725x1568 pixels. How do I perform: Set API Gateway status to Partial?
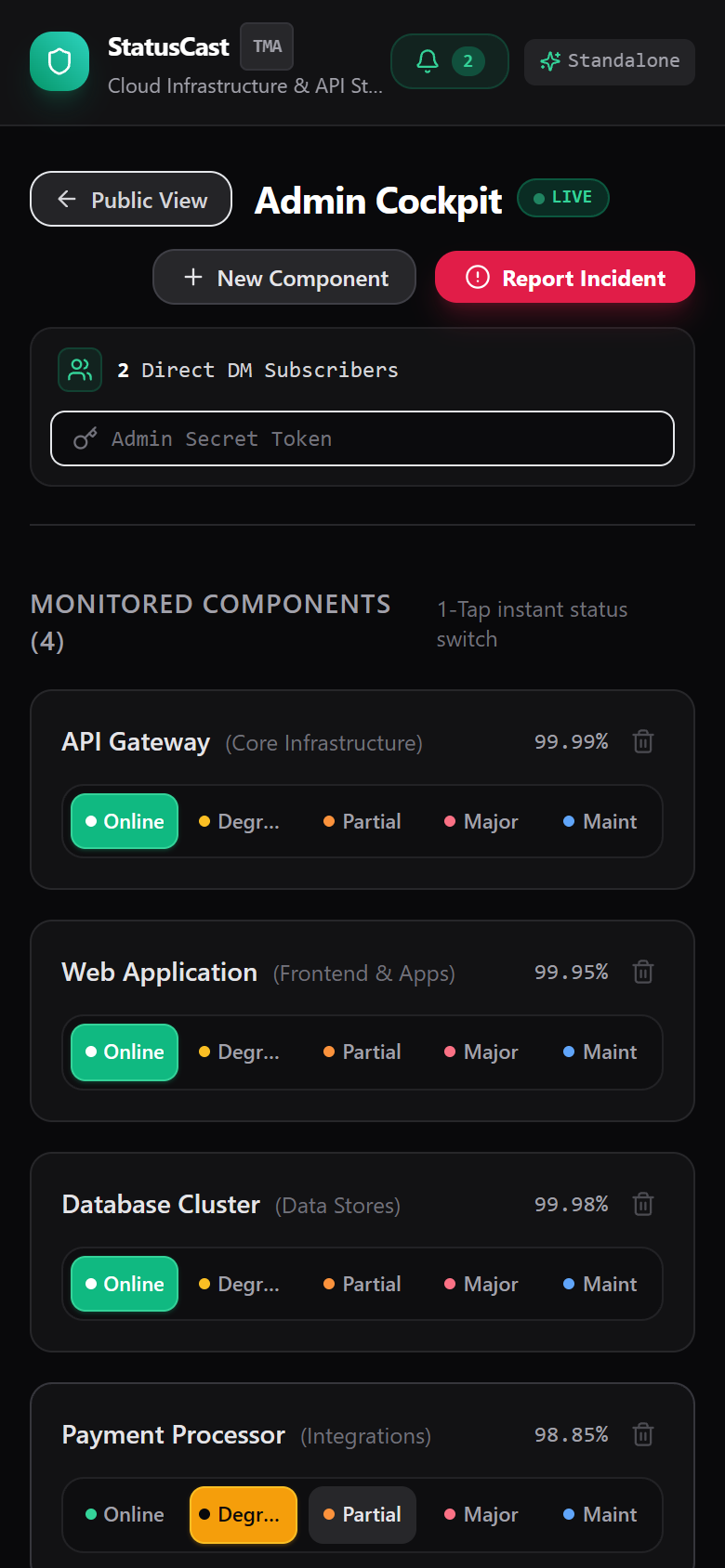(x=362, y=821)
